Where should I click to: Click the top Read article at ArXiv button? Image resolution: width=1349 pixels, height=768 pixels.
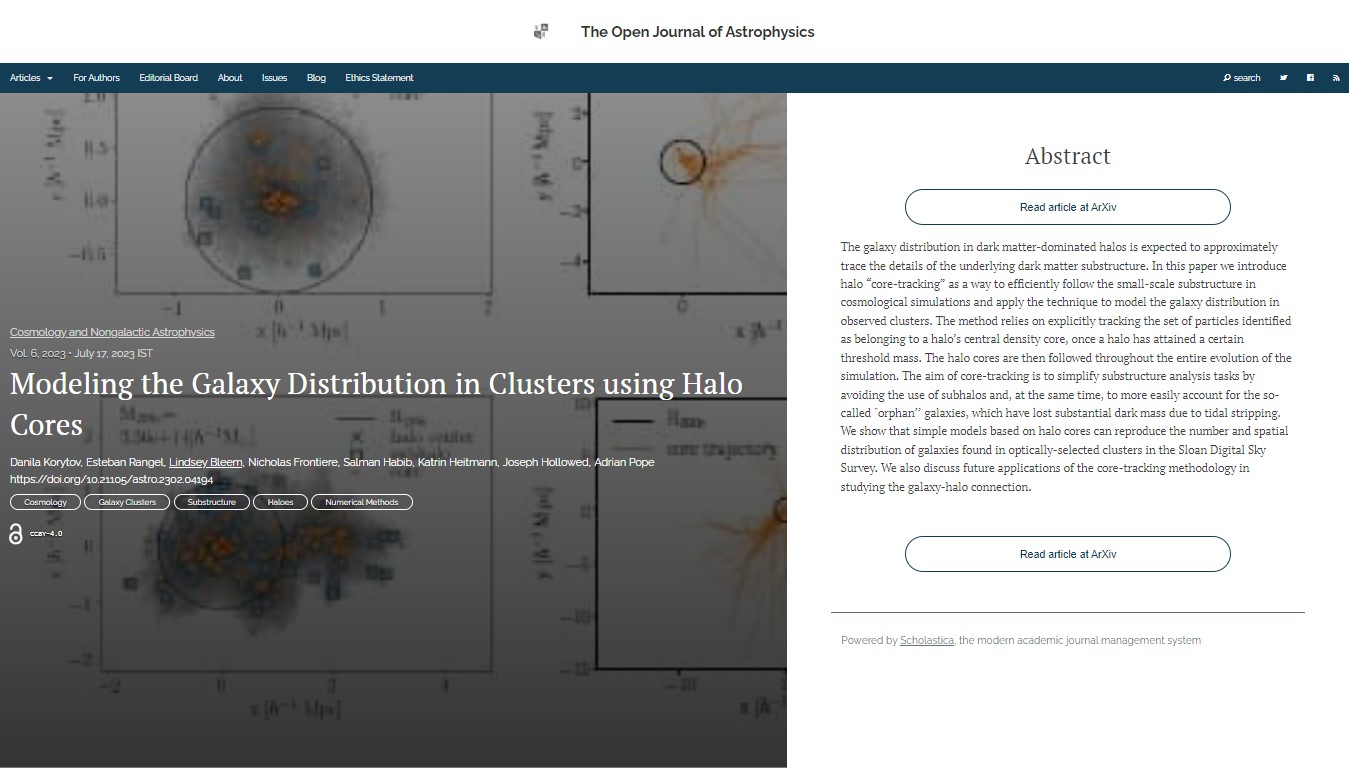[x=1067, y=207]
